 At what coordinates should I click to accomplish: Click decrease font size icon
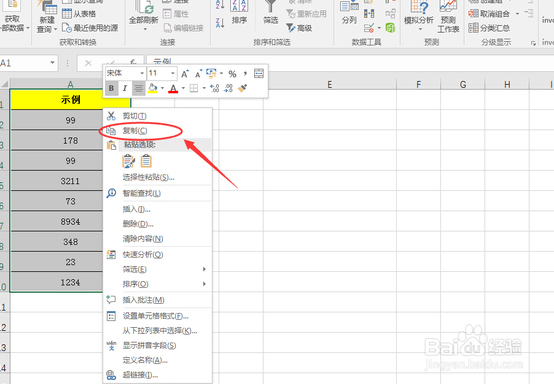click(x=198, y=73)
